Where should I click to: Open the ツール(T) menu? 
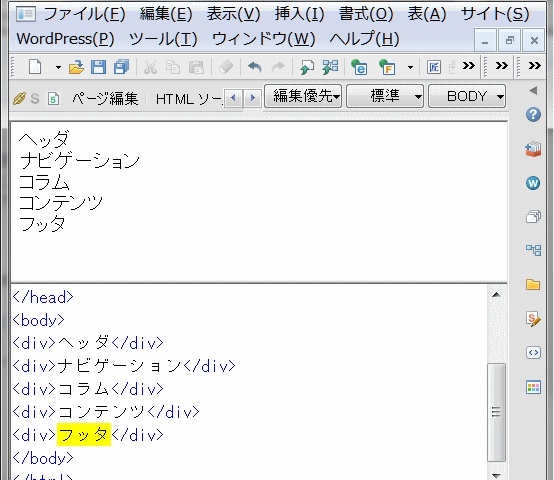click(163, 39)
